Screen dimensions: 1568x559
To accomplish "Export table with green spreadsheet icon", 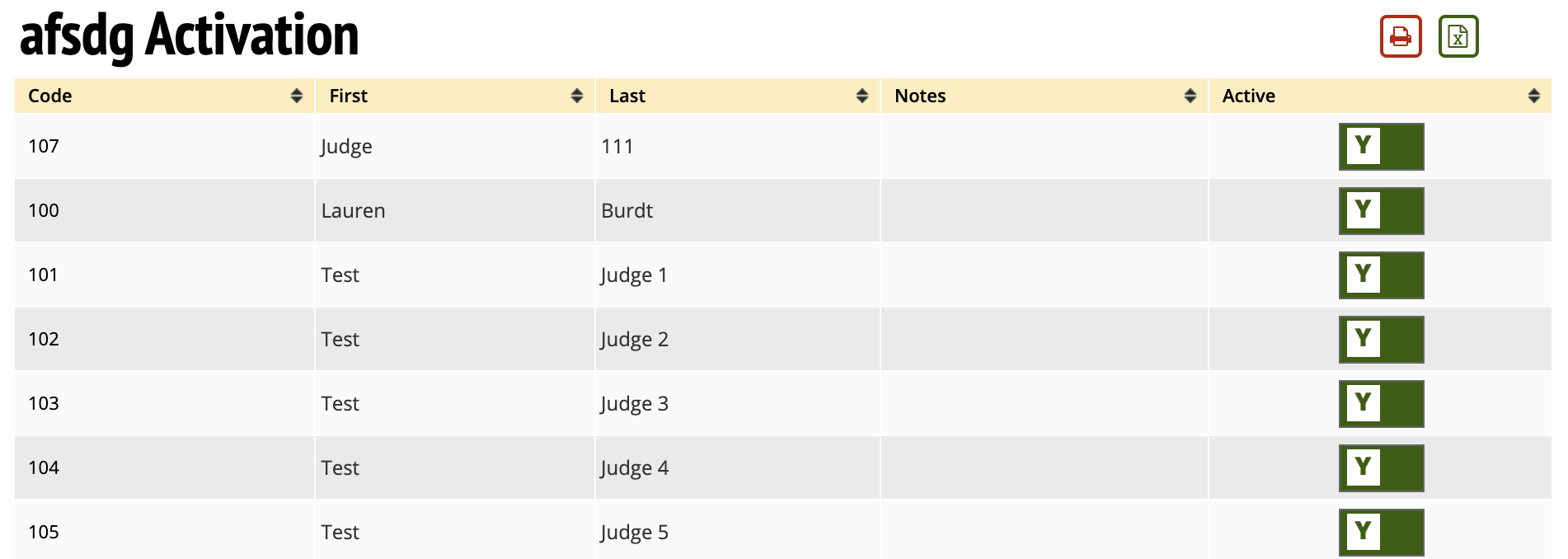I will coord(1458,37).
